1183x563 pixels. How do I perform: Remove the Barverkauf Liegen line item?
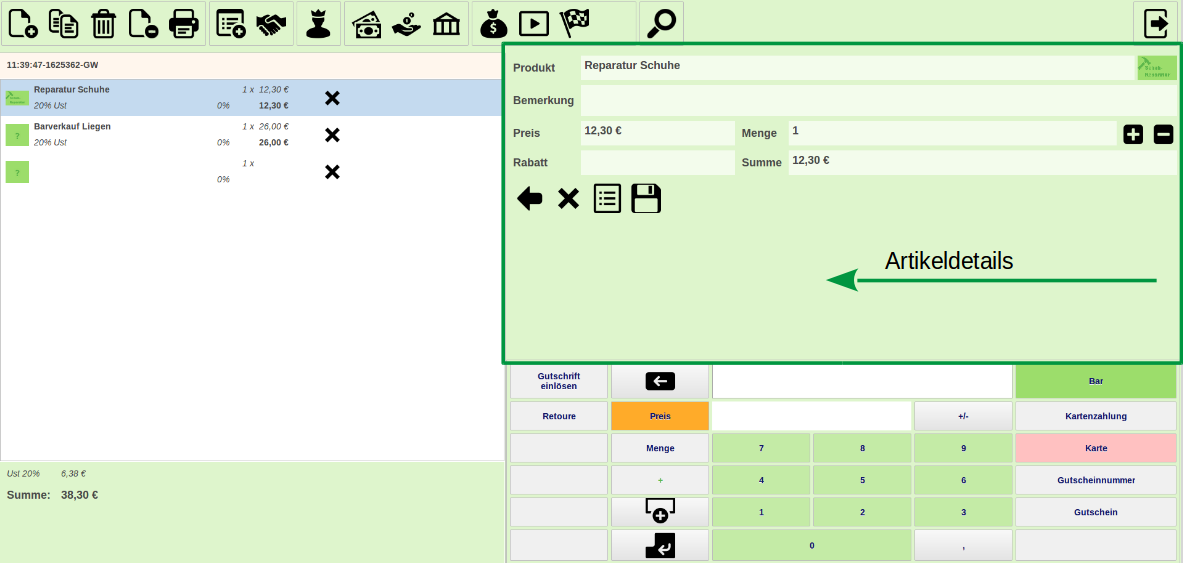(333, 135)
